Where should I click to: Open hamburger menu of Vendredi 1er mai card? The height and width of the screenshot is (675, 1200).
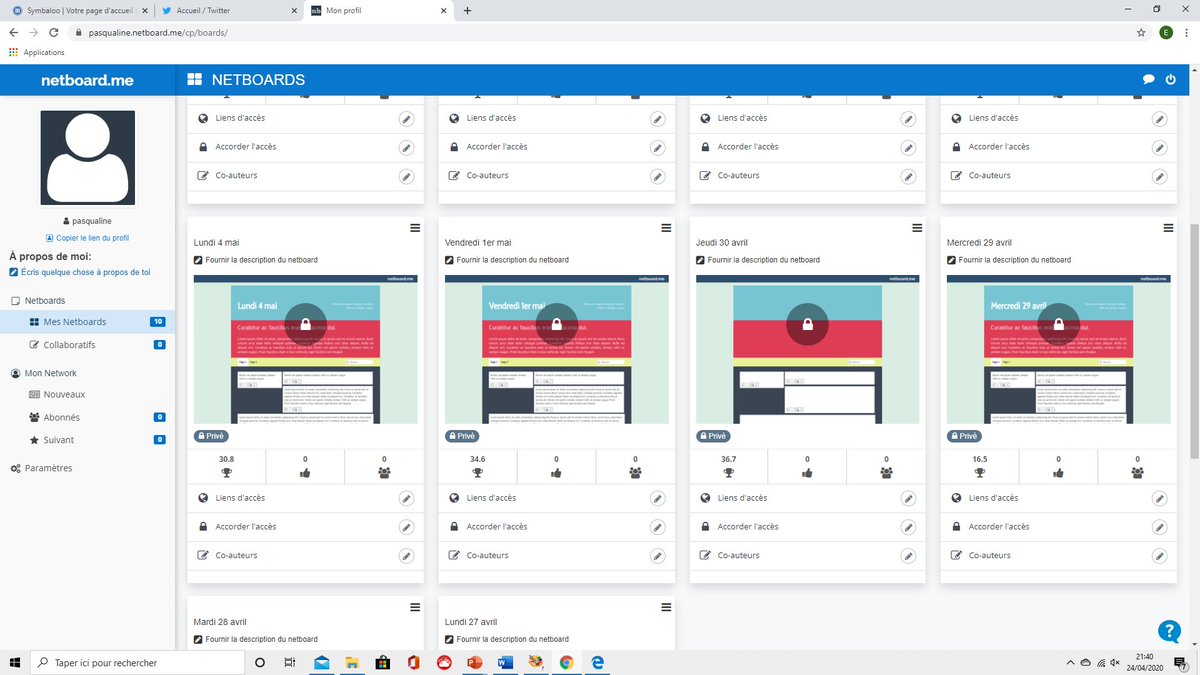pyautogui.click(x=666, y=228)
